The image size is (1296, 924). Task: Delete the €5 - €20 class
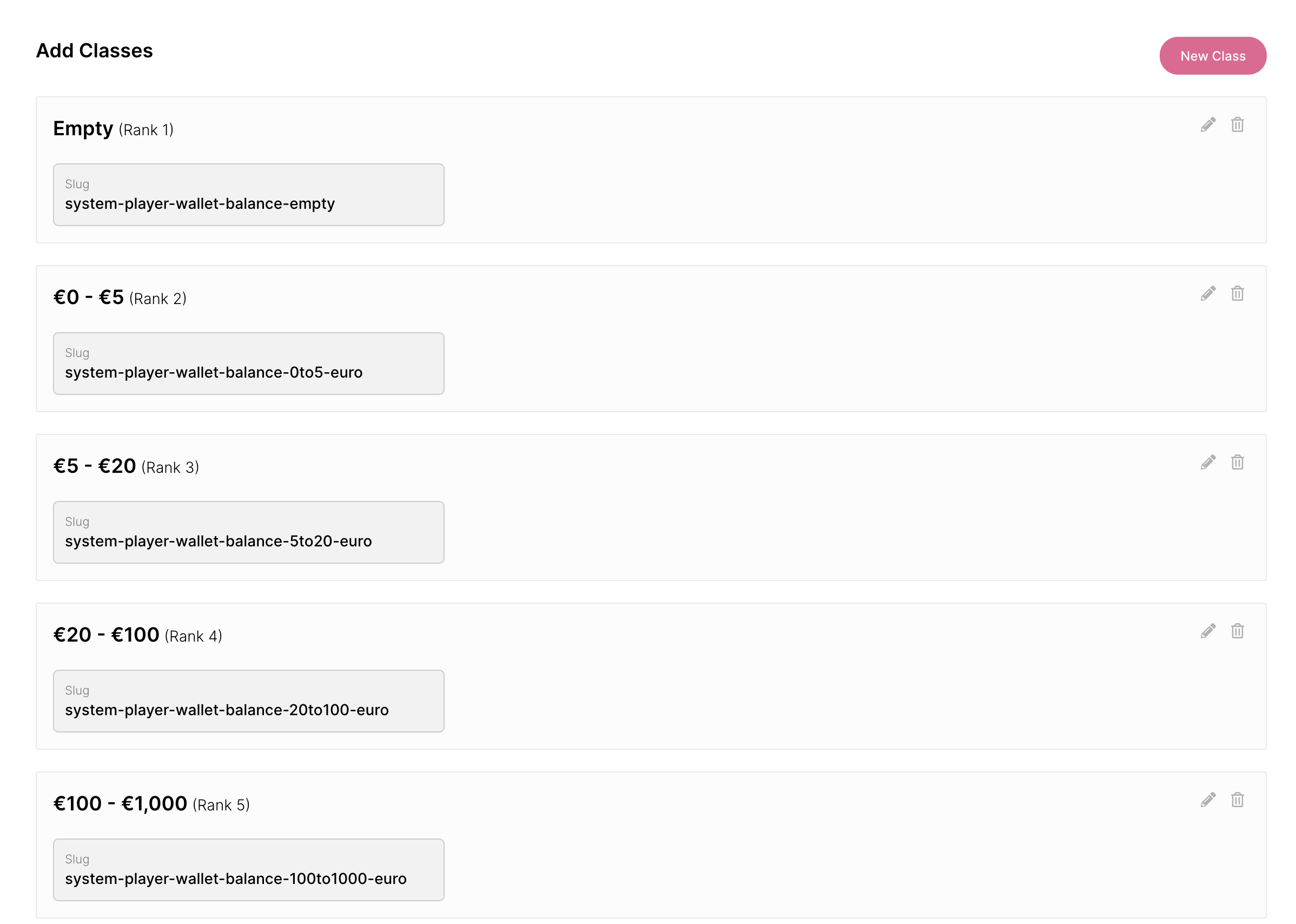pyautogui.click(x=1237, y=462)
